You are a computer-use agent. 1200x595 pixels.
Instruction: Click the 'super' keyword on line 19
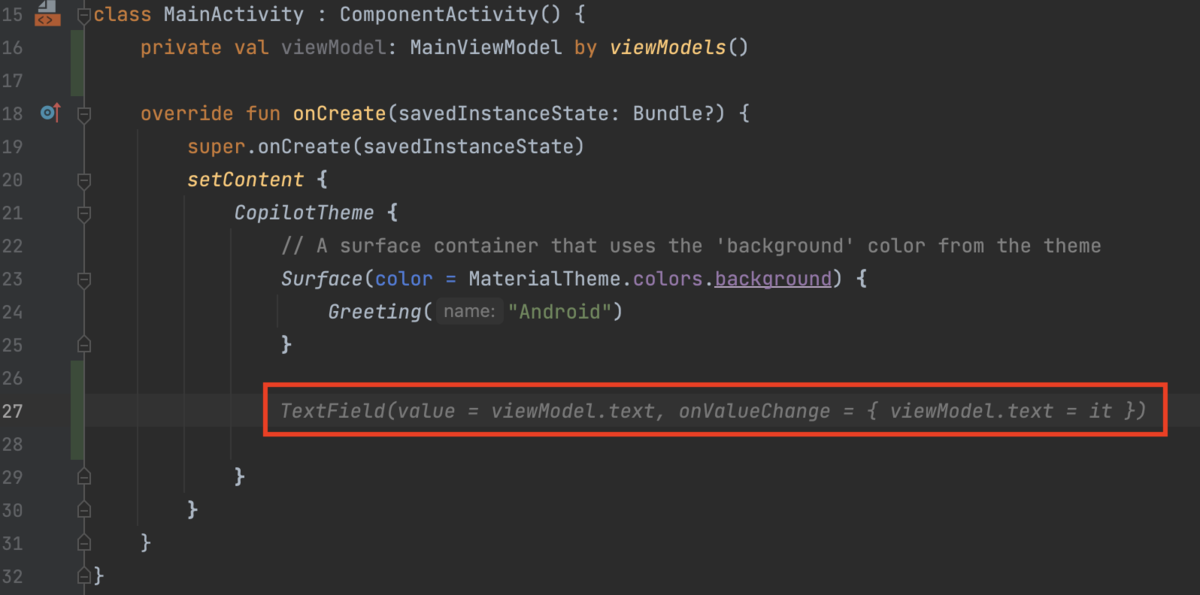pos(216,147)
